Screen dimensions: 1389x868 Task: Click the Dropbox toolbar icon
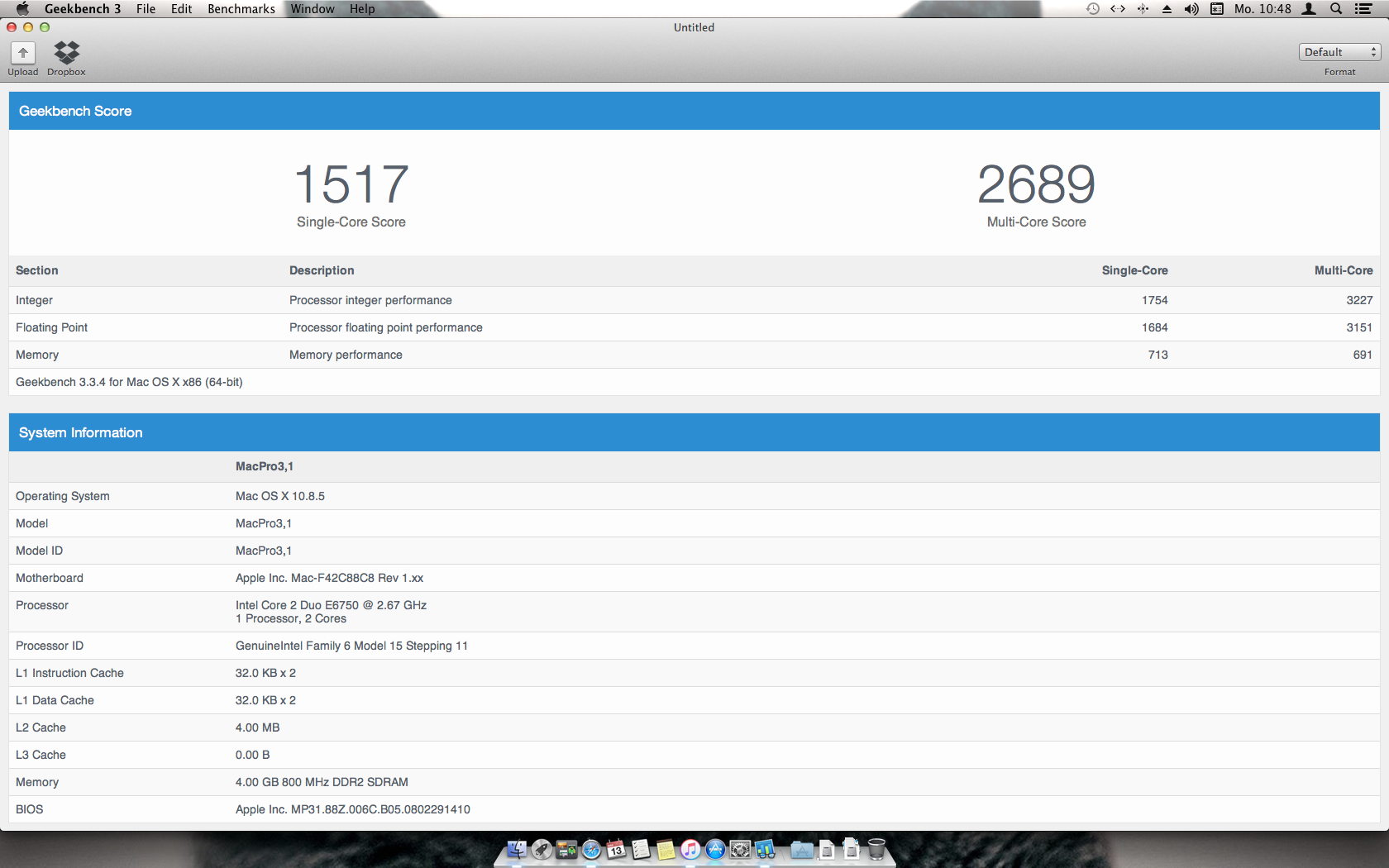pyautogui.click(x=67, y=53)
